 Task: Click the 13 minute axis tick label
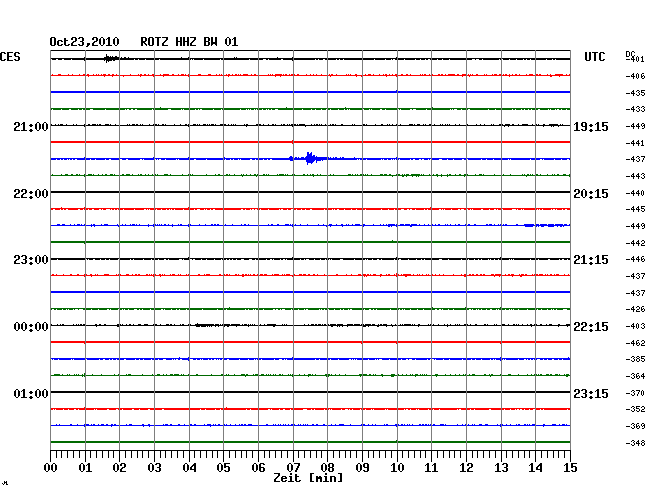pyautogui.click(x=501, y=468)
